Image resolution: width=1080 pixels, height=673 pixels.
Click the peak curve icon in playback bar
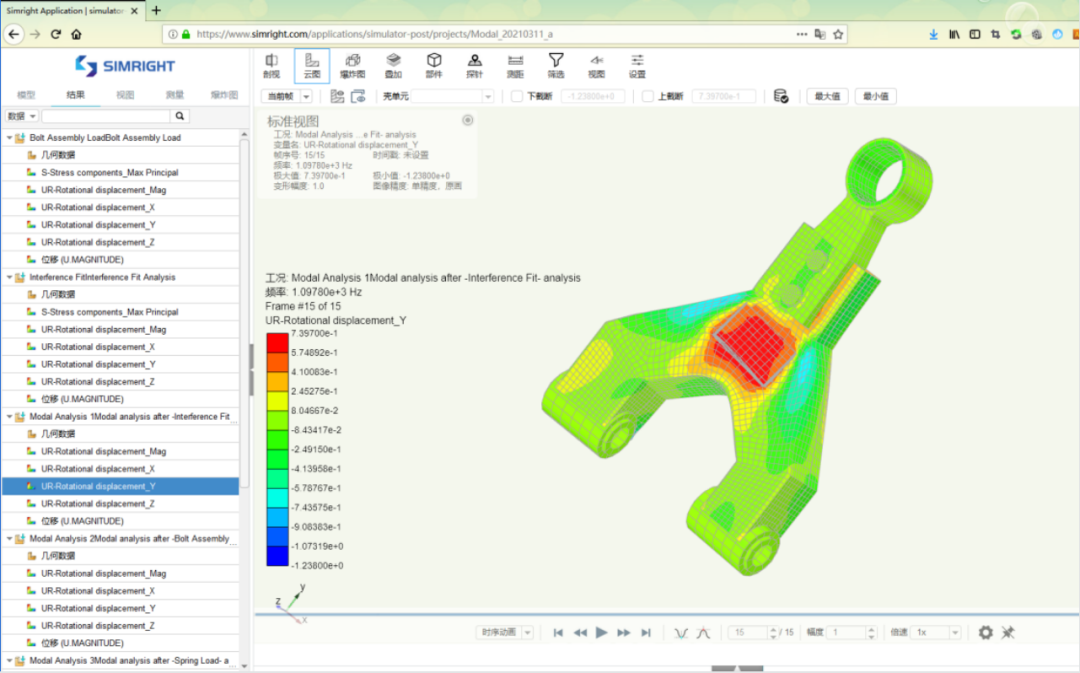(x=703, y=632)
